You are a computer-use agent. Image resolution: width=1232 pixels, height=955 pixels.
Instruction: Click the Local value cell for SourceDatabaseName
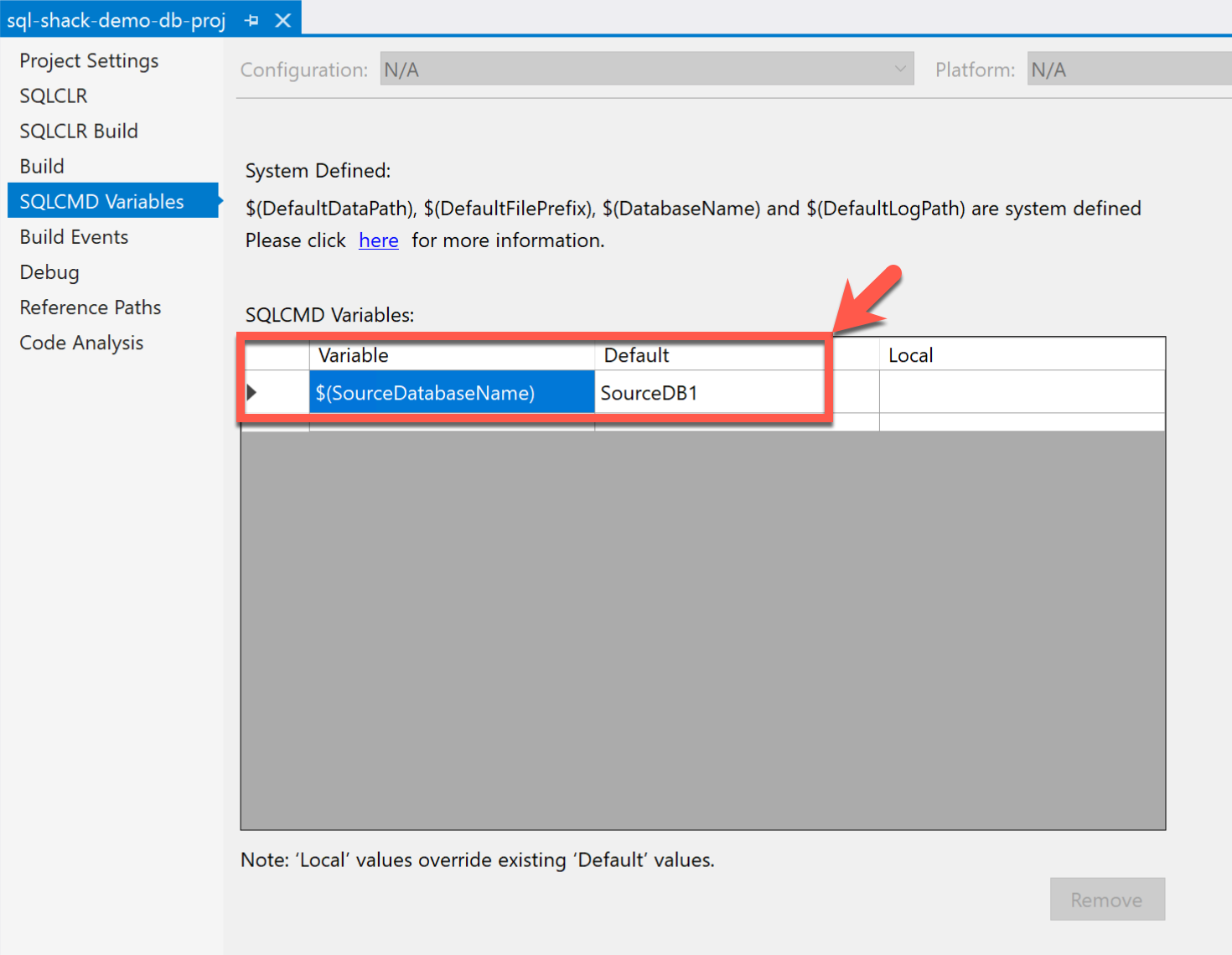[1021, 393]
